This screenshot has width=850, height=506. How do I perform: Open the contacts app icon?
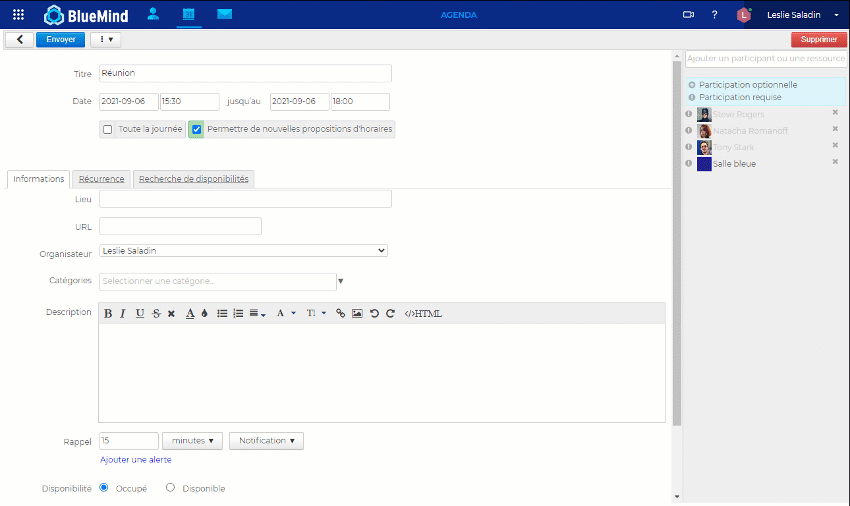(x=153, y=15)
